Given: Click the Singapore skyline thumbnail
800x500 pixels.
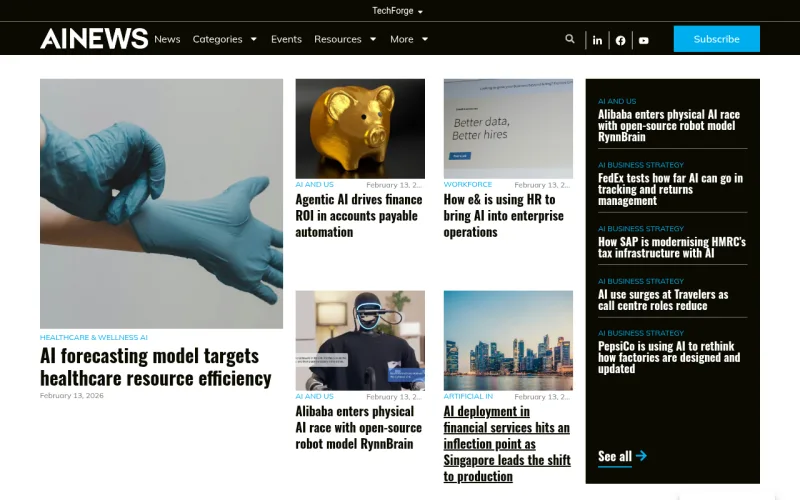Looking at the screenshot, I should coord(508,340).
